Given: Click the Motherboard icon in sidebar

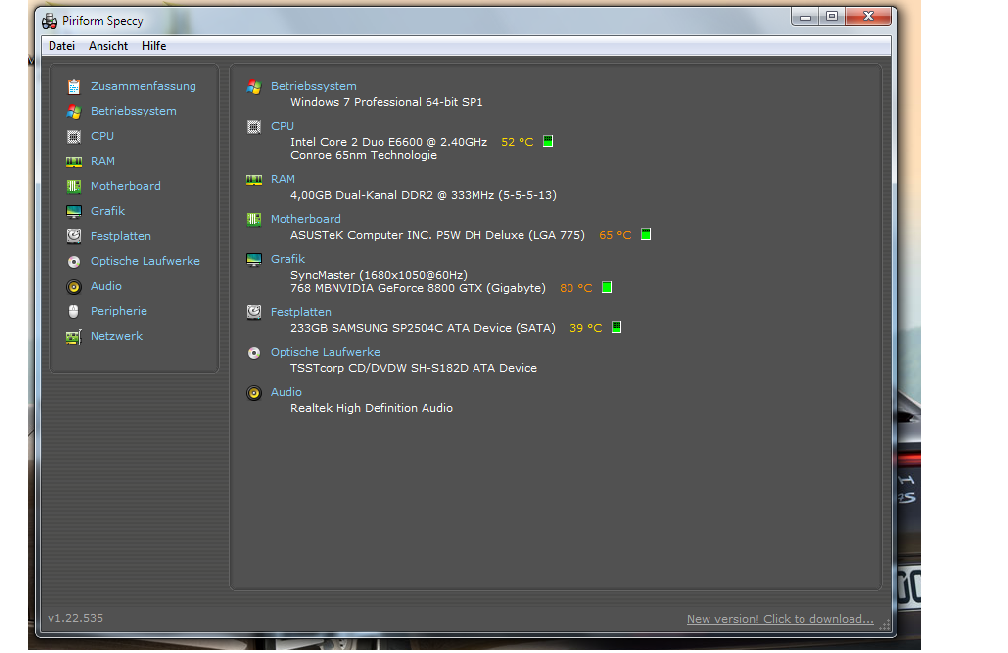Looking at the screenshot, I should [x=74, y=186].
